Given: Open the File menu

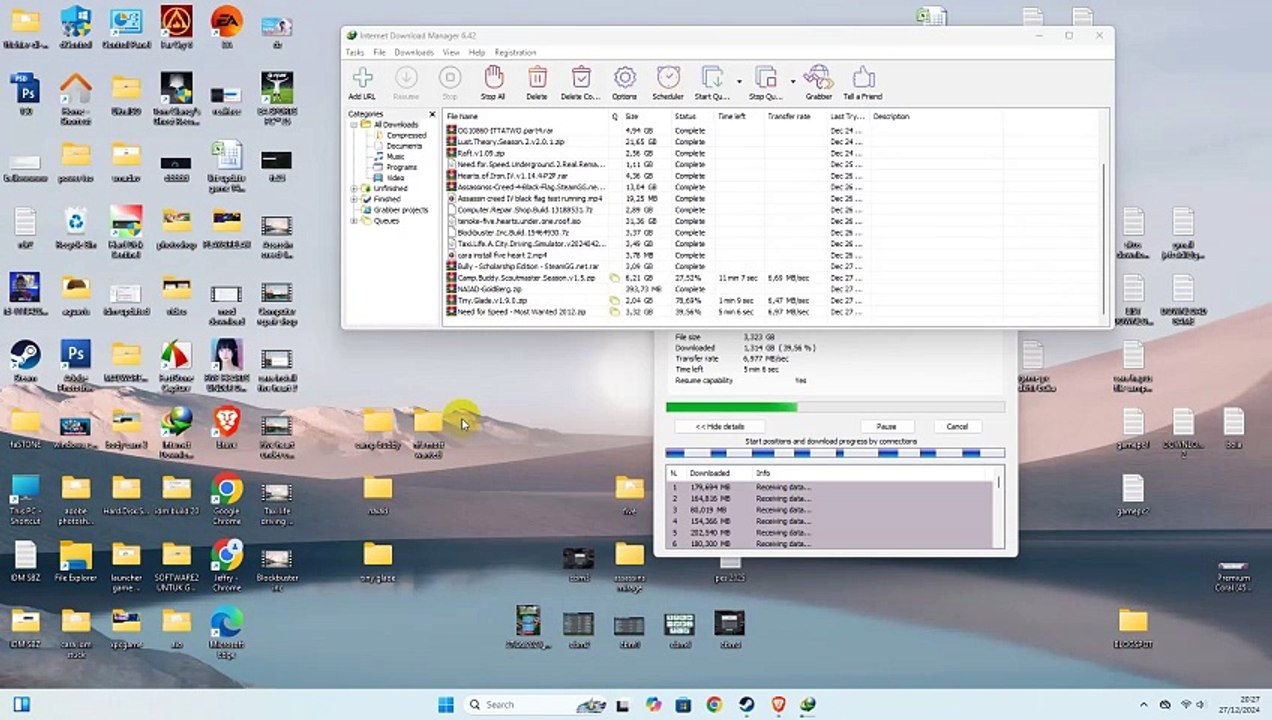Looking at the screenshot, I should [380, 52].
